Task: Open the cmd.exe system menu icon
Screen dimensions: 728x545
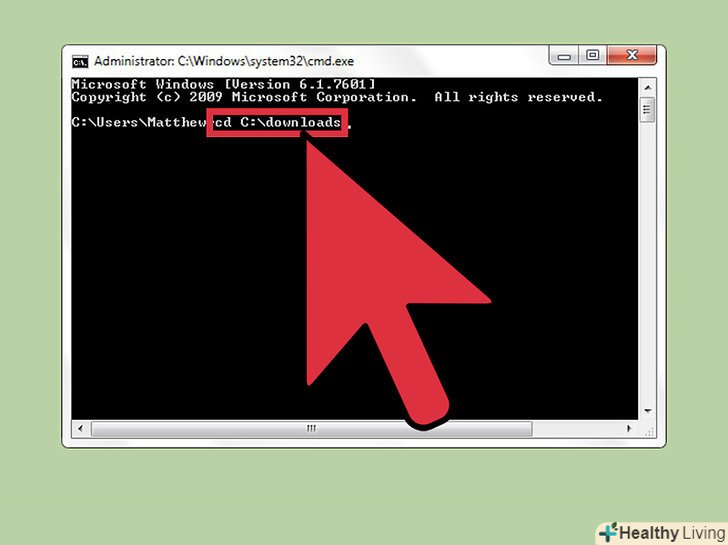Action: pyautogui.click(x=80, y=61)
